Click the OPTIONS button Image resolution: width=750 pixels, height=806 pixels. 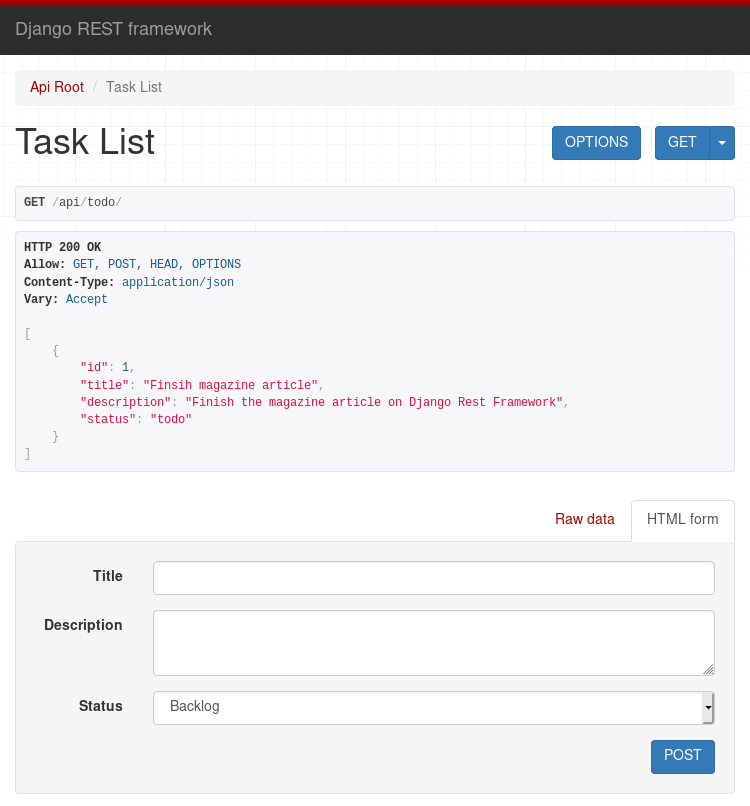596,143
